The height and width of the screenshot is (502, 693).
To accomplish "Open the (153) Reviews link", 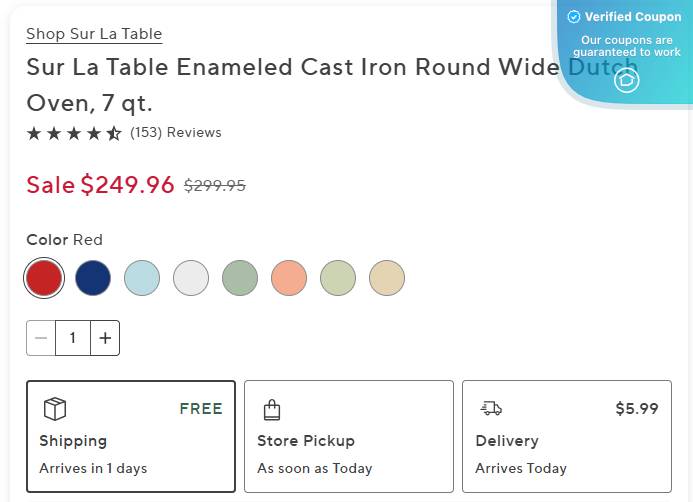I will [176, 133].
